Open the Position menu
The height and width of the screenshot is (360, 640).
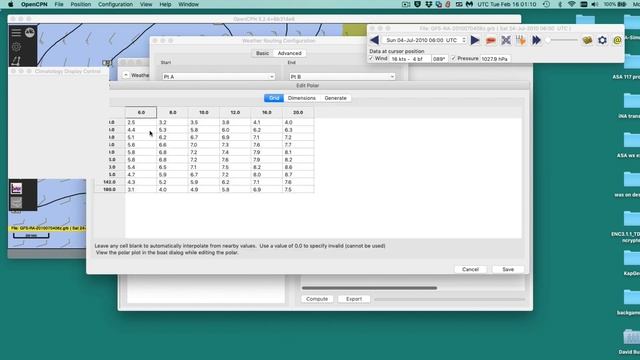coord(80,4)
